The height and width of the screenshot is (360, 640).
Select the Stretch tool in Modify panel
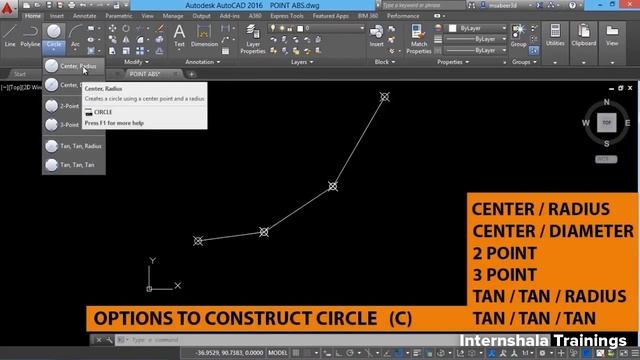(112, 51)
